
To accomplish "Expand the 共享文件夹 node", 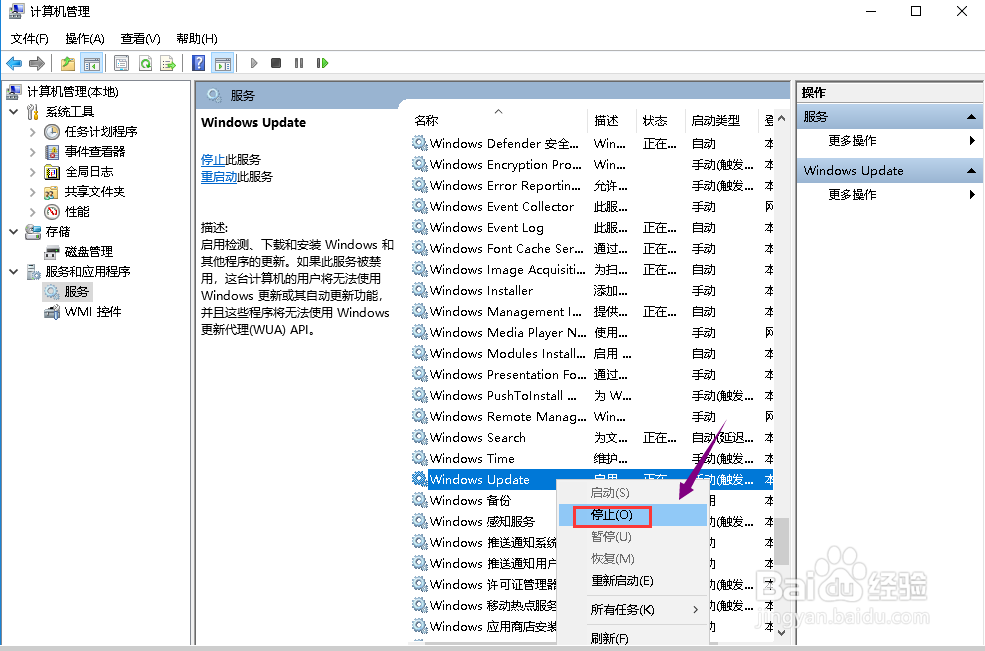I will click(33, 192).
